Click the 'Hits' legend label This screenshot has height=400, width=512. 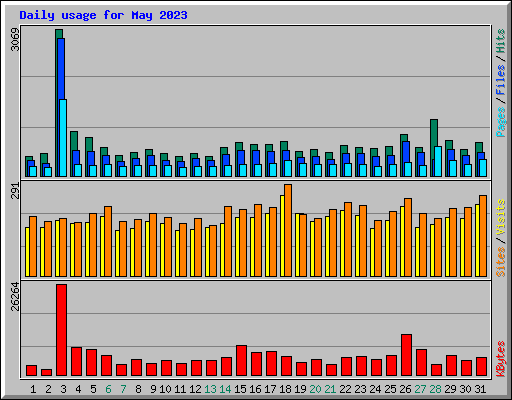point(500,41)
